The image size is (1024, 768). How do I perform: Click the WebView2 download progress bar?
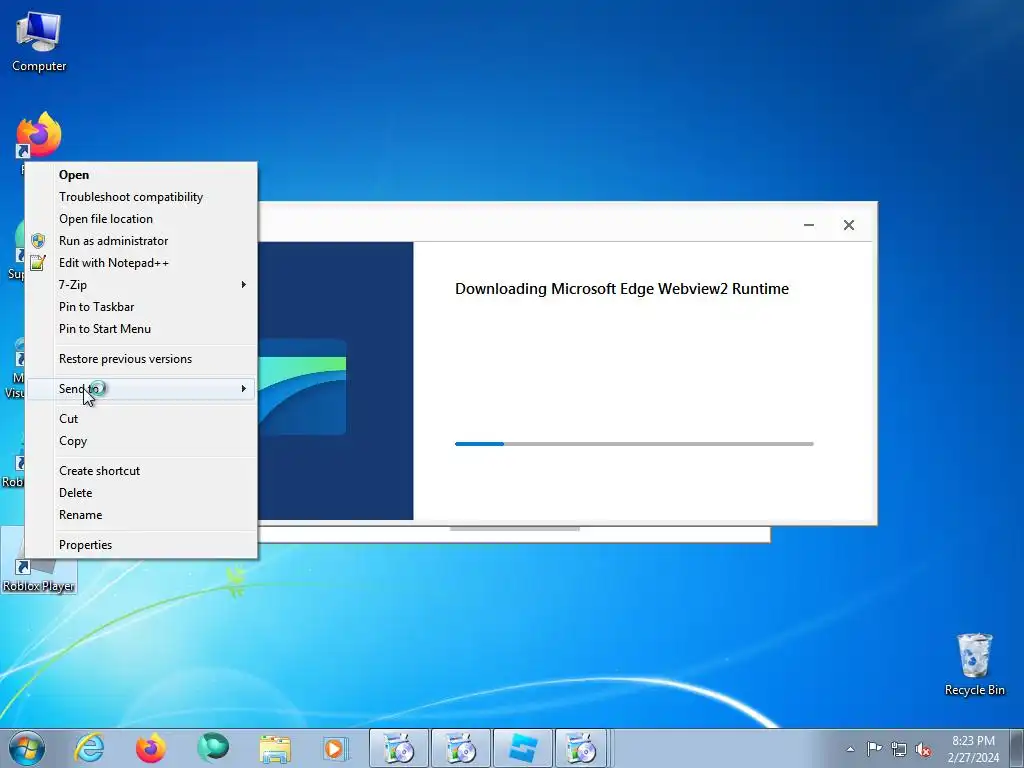pyautogui.click(x=634, y=444)
